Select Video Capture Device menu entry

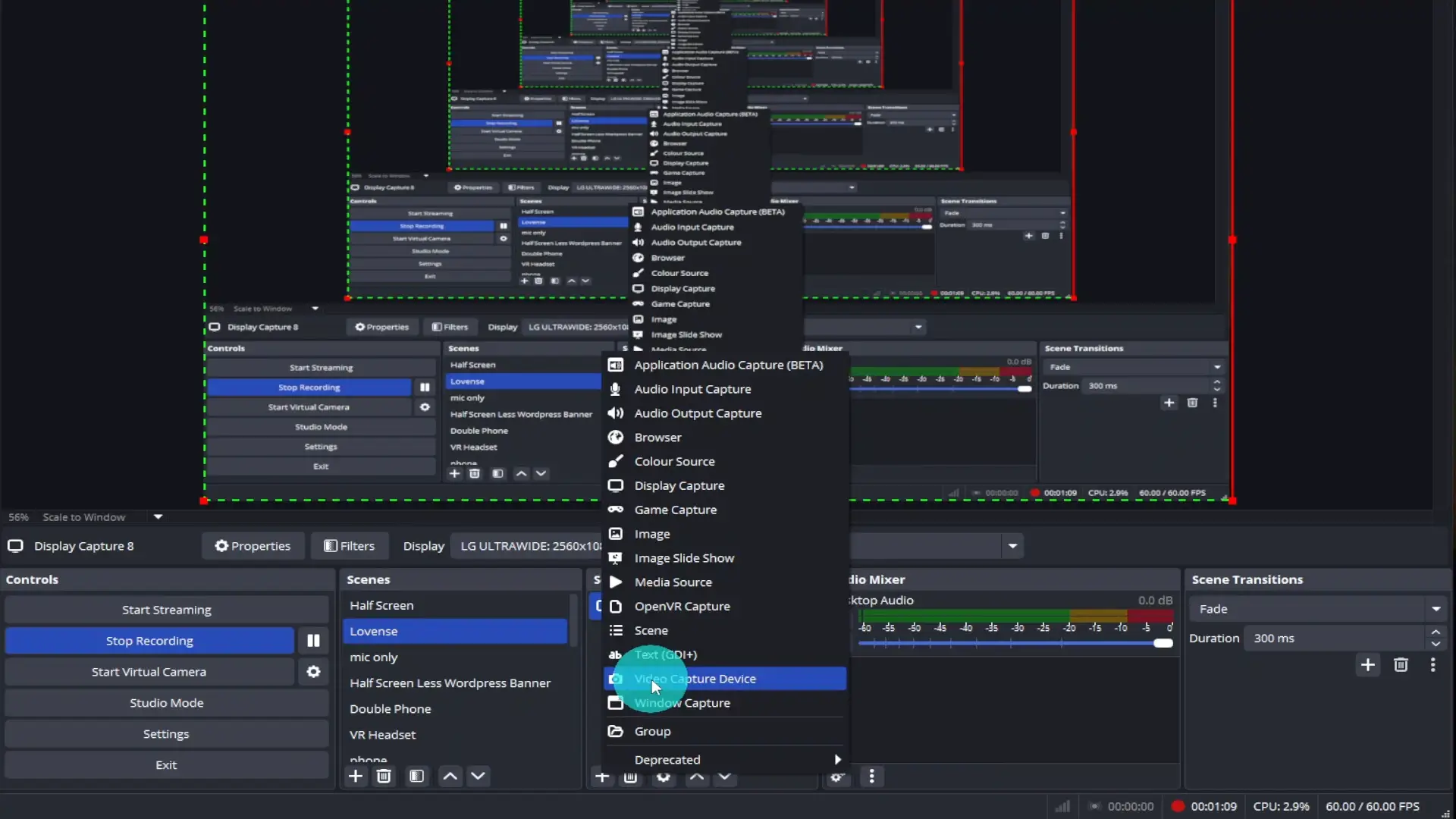pyautogui.click(x=725, y=679)
